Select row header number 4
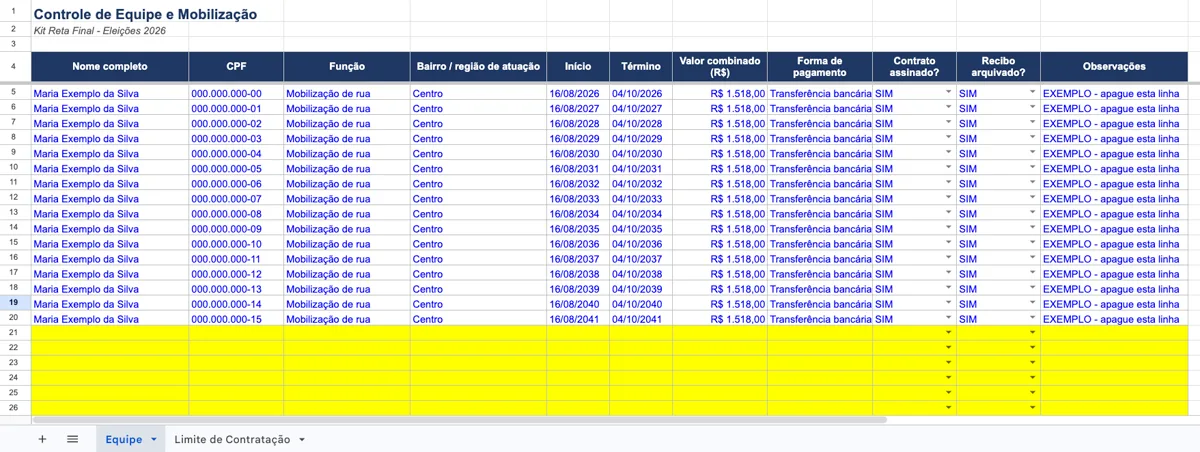Viewport: 1200px width, 452px height. [x=14, y=67]
